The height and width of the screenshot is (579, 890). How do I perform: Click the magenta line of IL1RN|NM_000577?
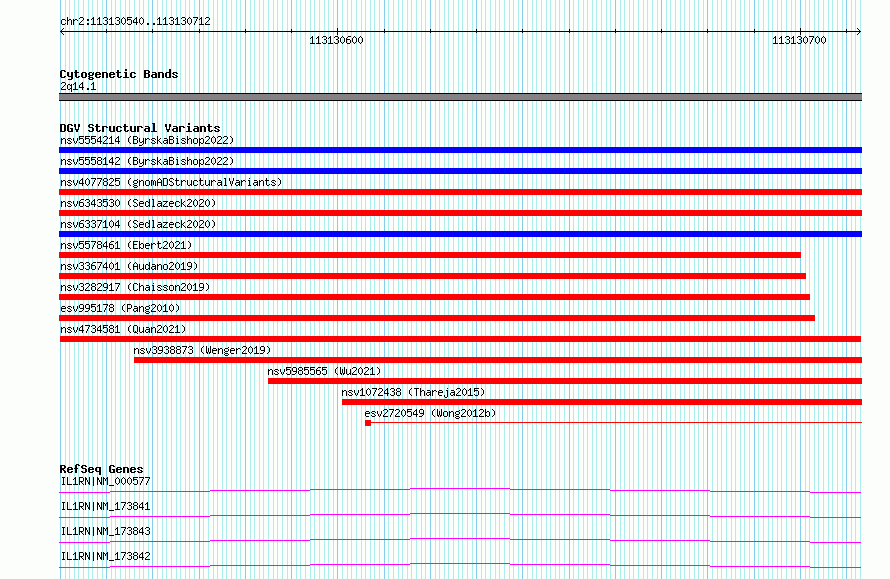[x=460, y=490]
